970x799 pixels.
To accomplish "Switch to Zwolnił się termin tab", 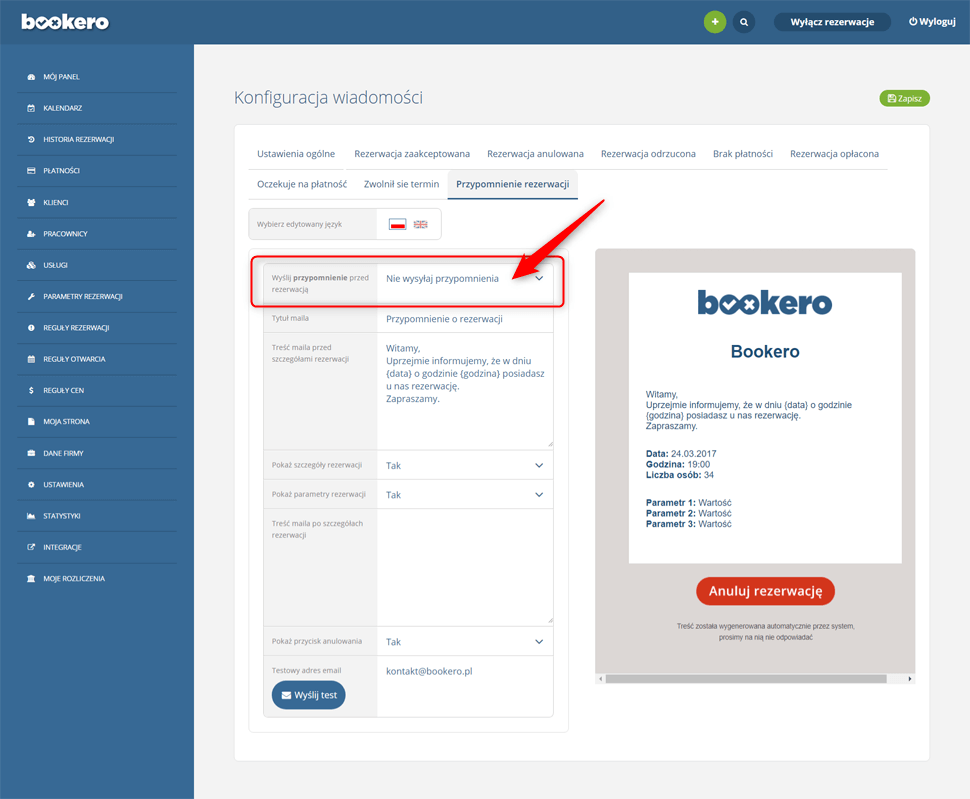I will tap(401, 184).
